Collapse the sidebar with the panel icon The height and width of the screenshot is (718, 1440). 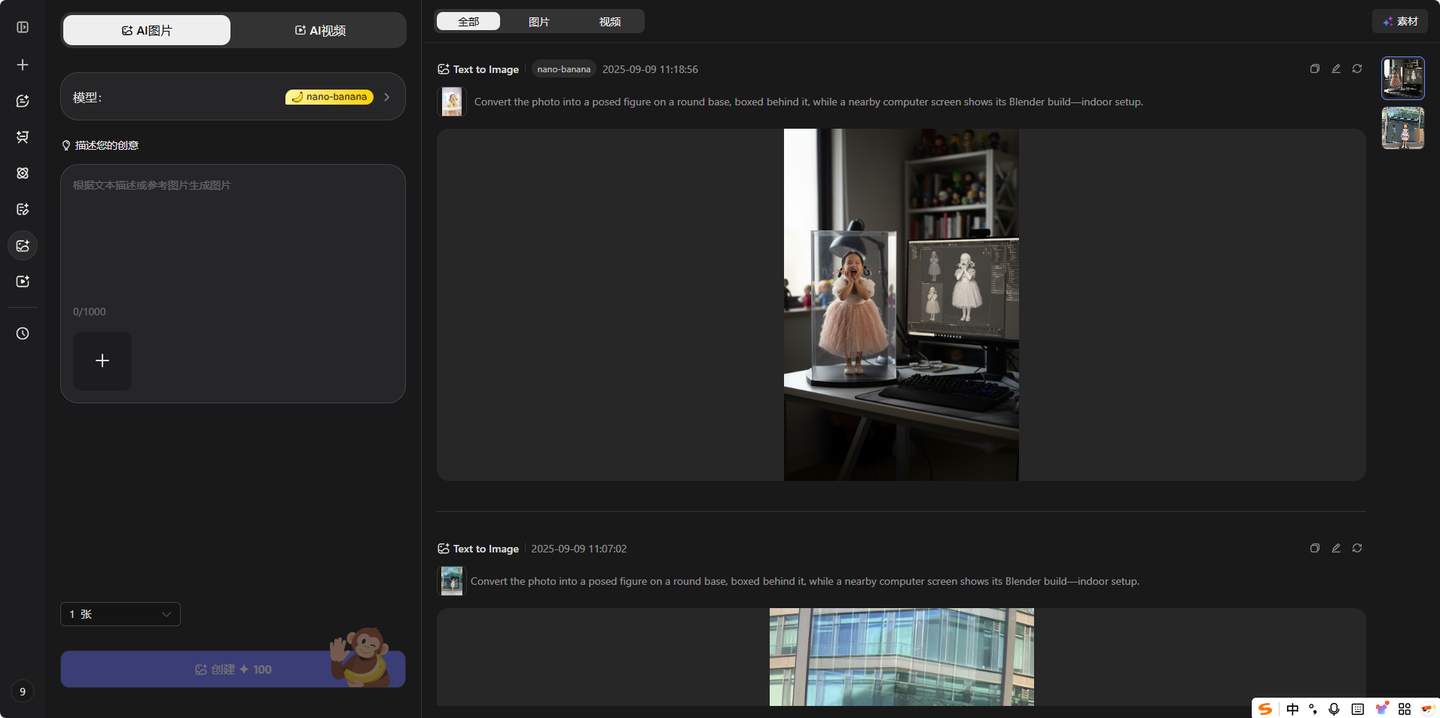click(23, 27)
